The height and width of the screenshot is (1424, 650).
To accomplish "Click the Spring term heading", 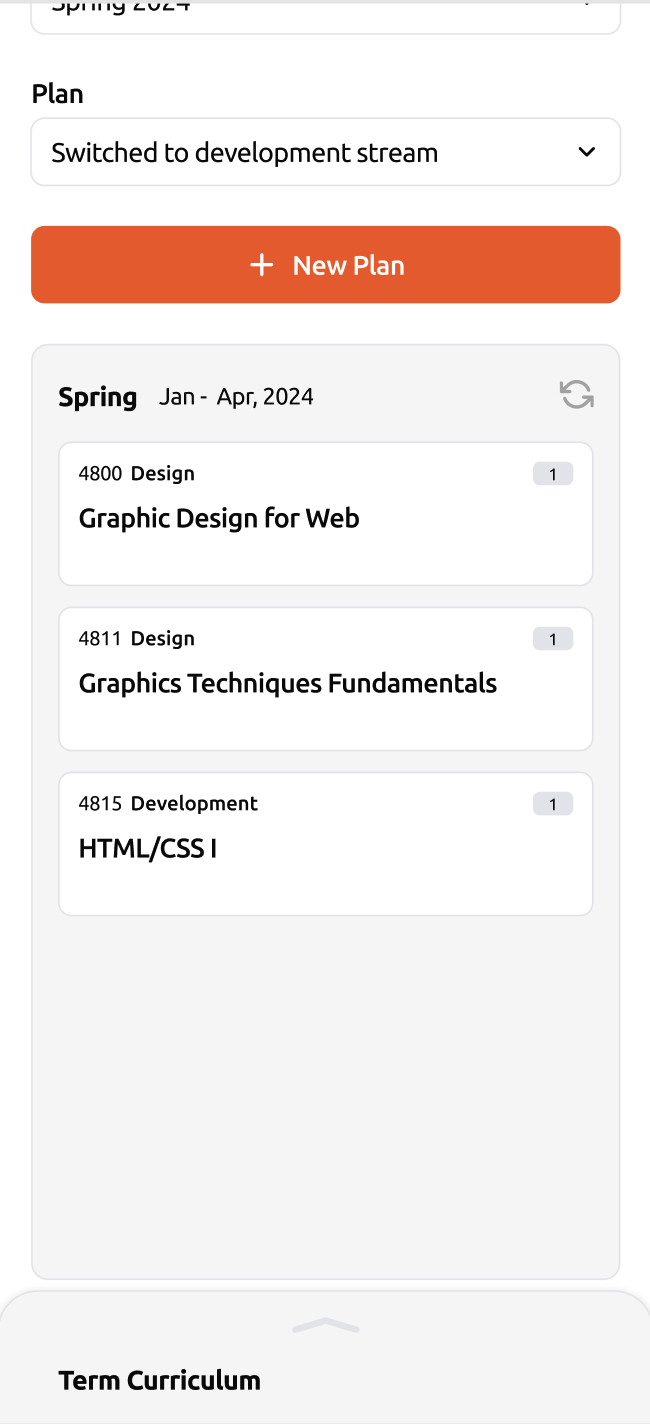I will click(x=97, y=397).
